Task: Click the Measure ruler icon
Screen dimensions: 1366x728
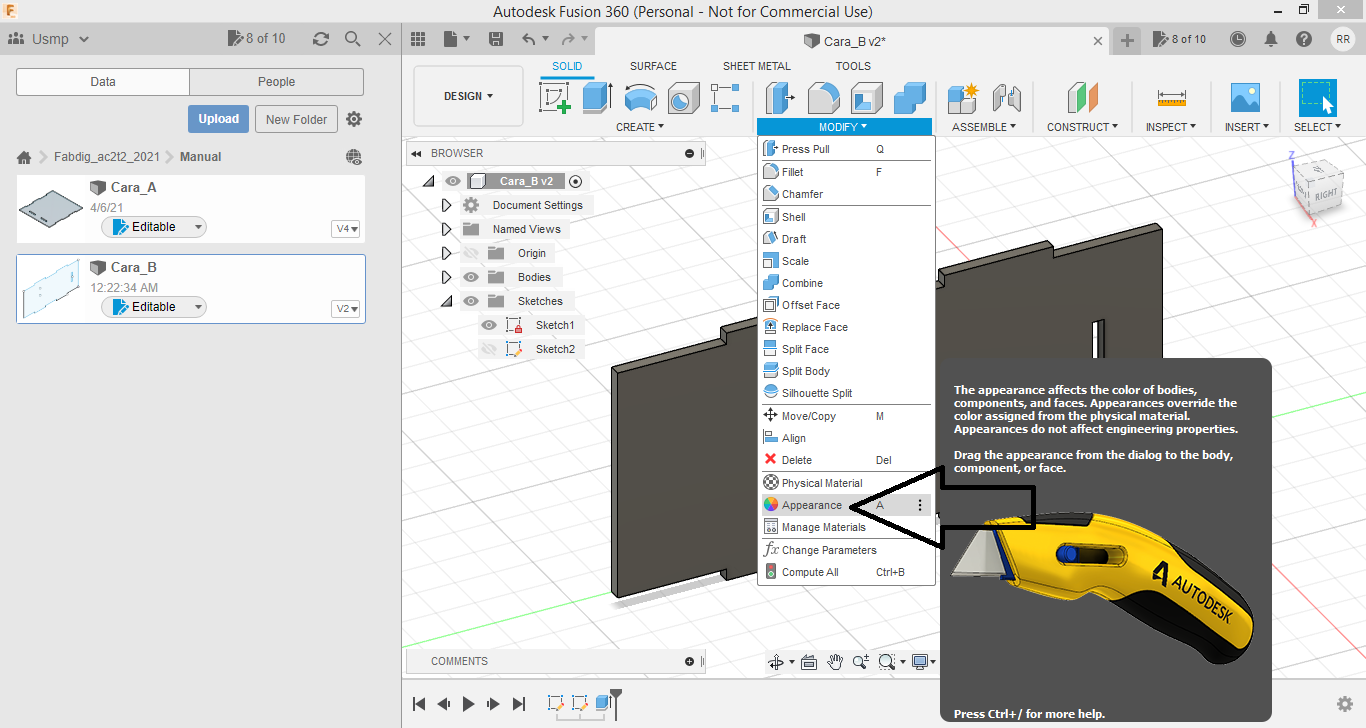Action: [1171, 98]
